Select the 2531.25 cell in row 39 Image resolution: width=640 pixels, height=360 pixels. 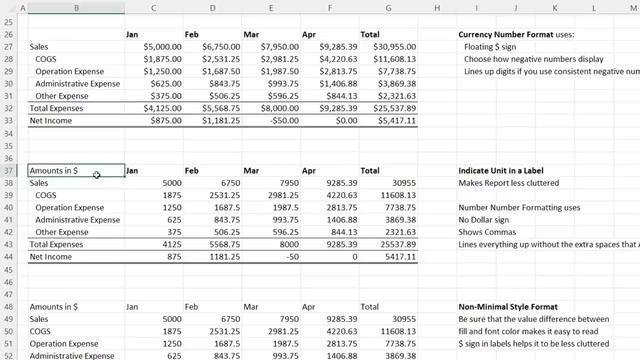(x=213, y=195)
